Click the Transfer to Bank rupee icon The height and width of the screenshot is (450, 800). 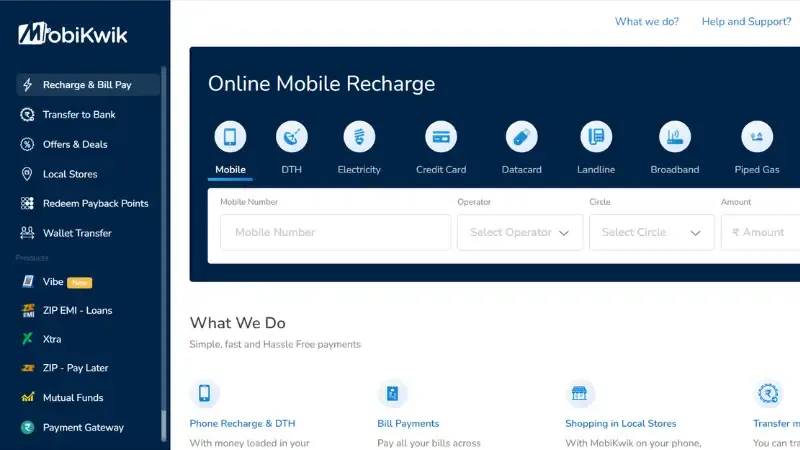(27, 115)
